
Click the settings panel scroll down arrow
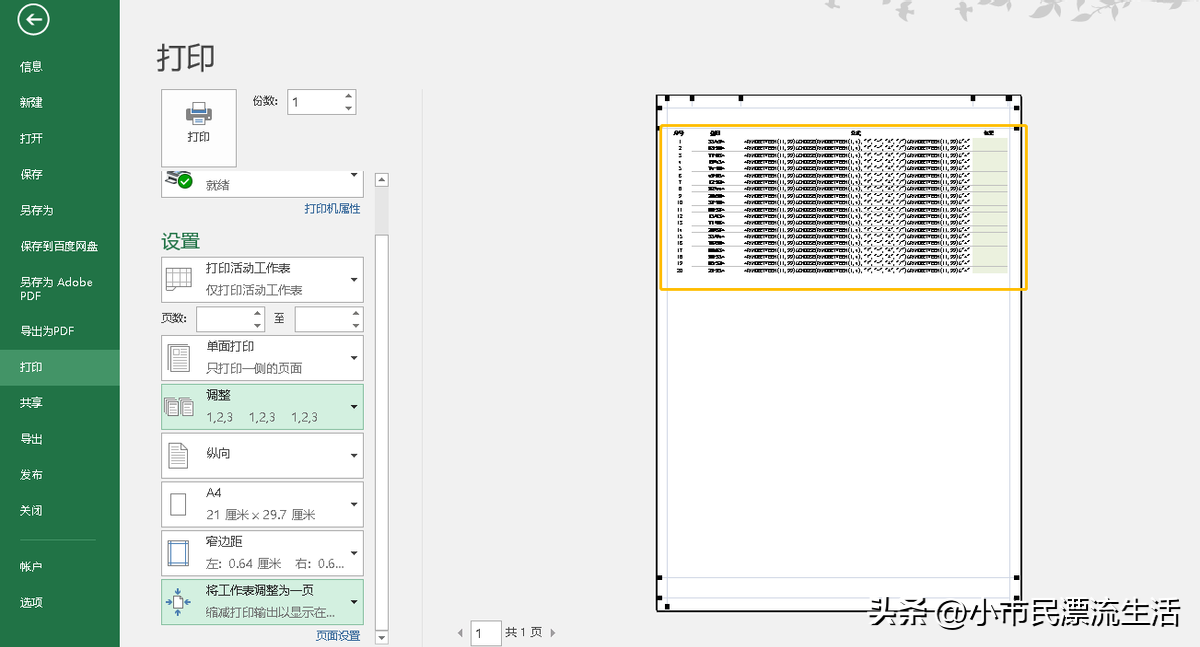click(381, 637)
